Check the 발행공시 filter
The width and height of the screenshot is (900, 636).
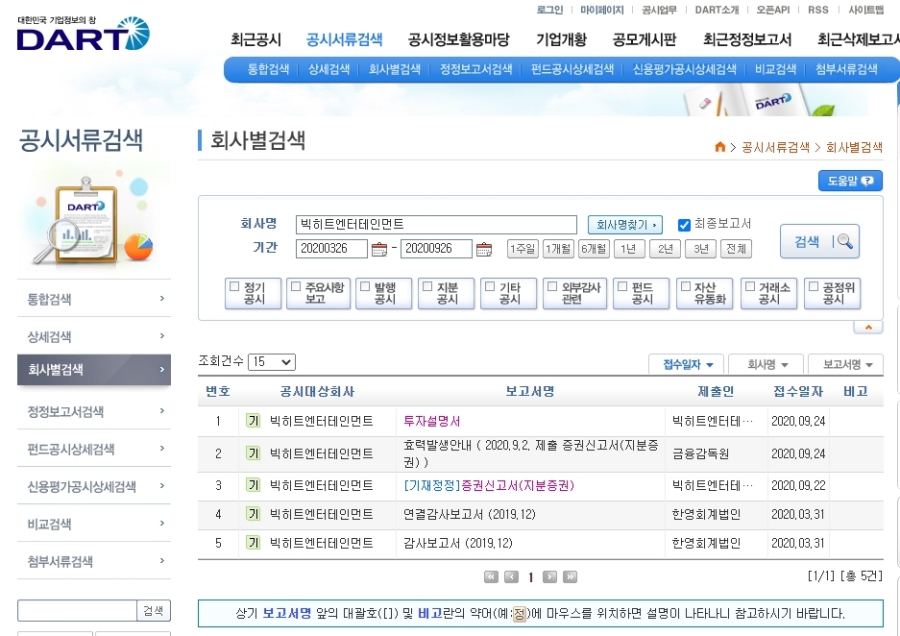[x=365, y=286]
